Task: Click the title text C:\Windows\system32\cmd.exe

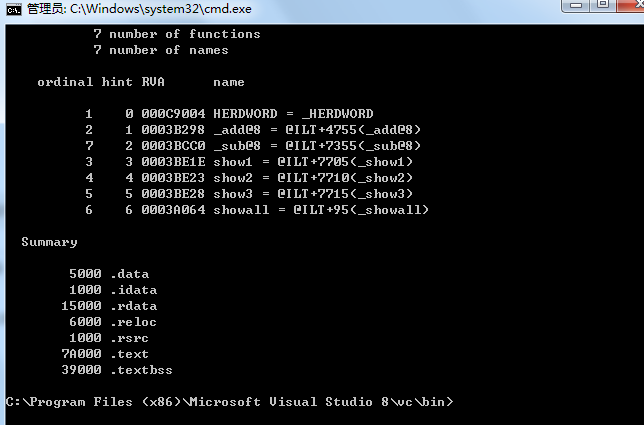Action: 161,9
